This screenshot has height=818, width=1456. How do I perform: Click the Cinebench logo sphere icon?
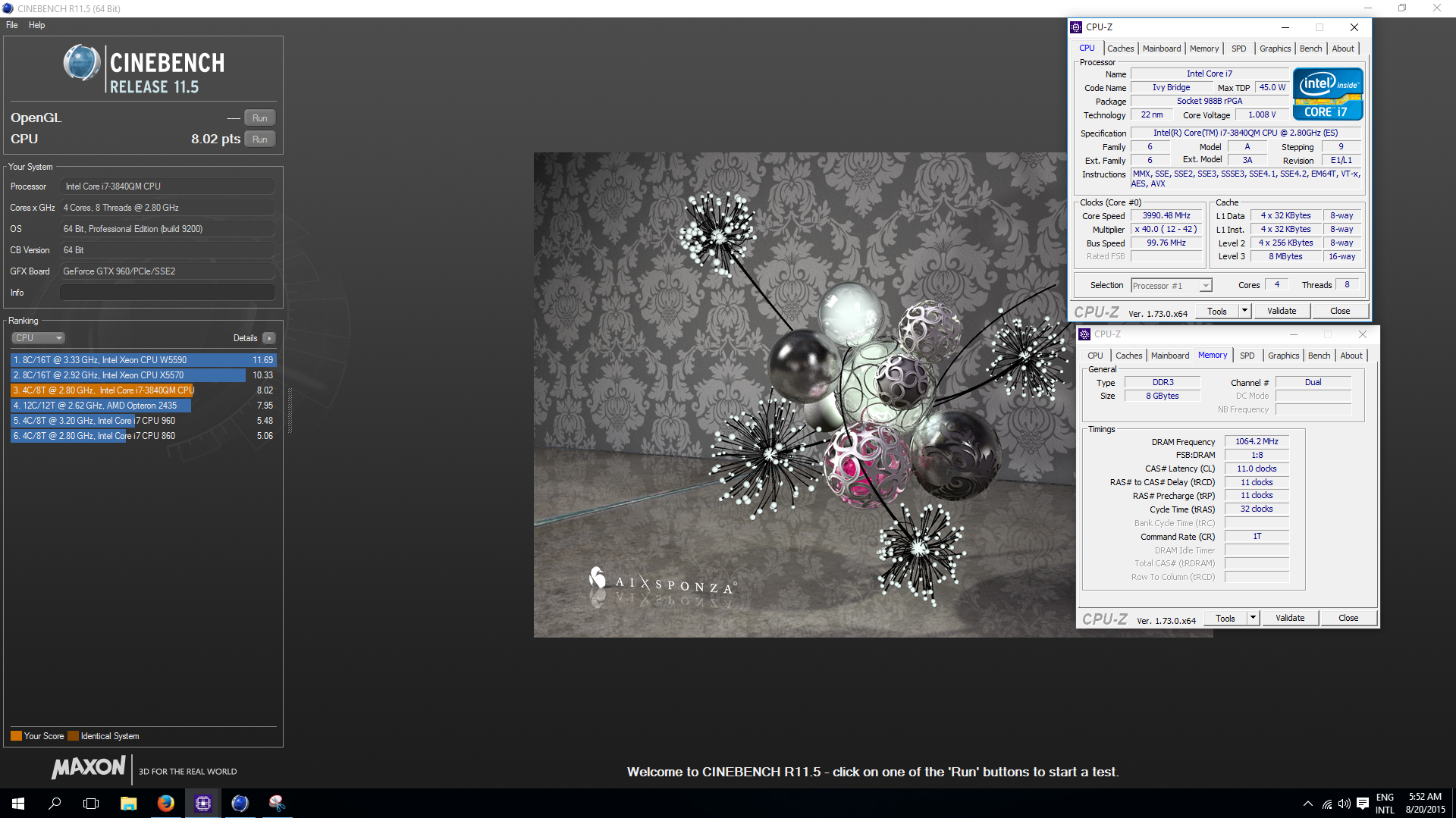[x=82, y=63]
